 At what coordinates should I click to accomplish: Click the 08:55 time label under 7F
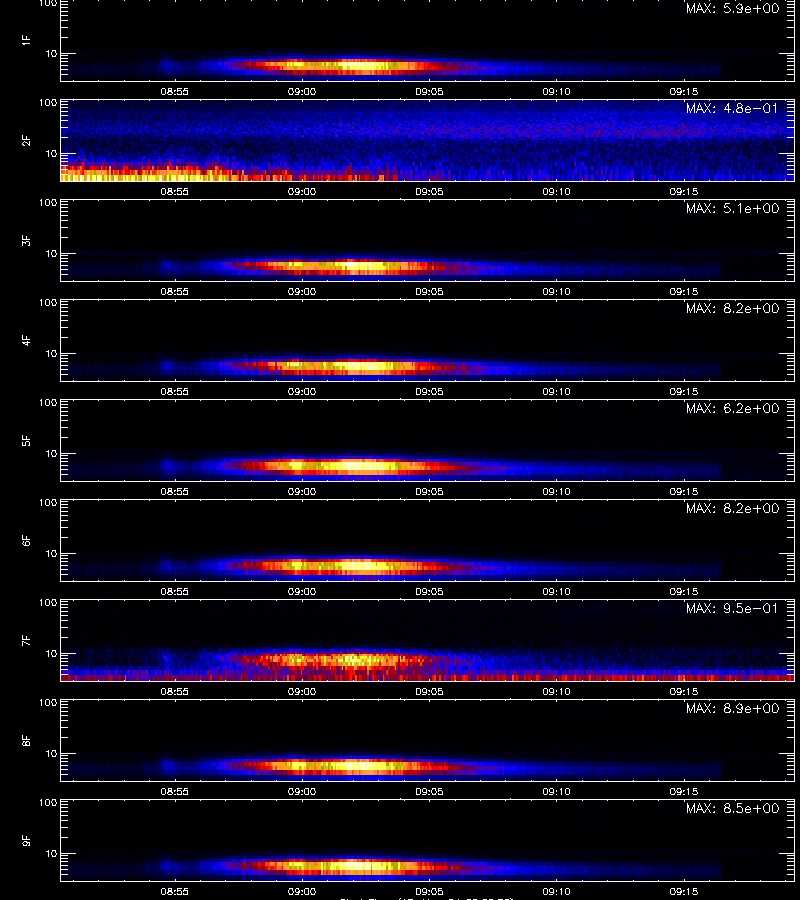pos(174,692)
